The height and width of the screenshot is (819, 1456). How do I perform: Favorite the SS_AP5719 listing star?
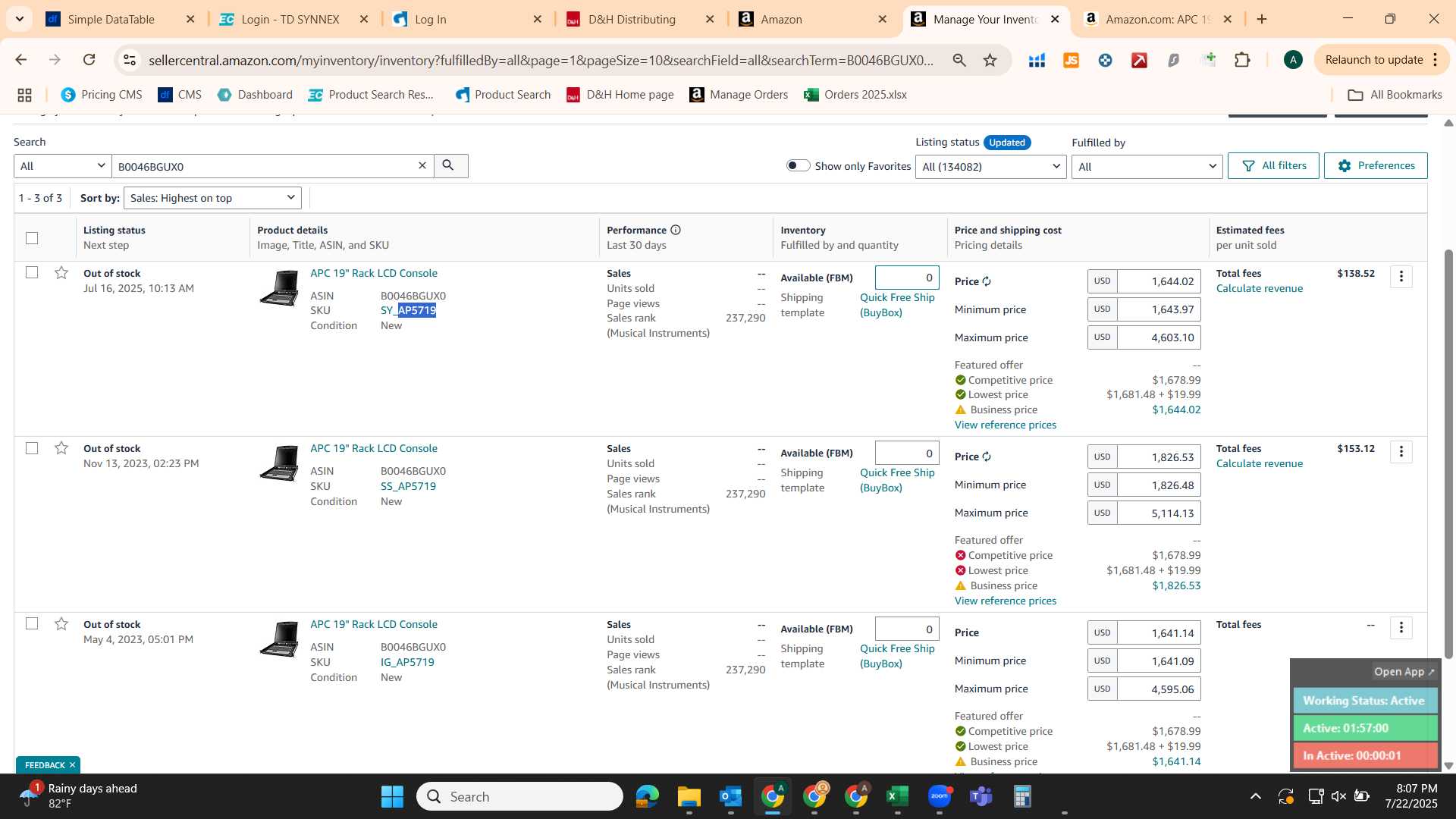(x=61, y=448)
